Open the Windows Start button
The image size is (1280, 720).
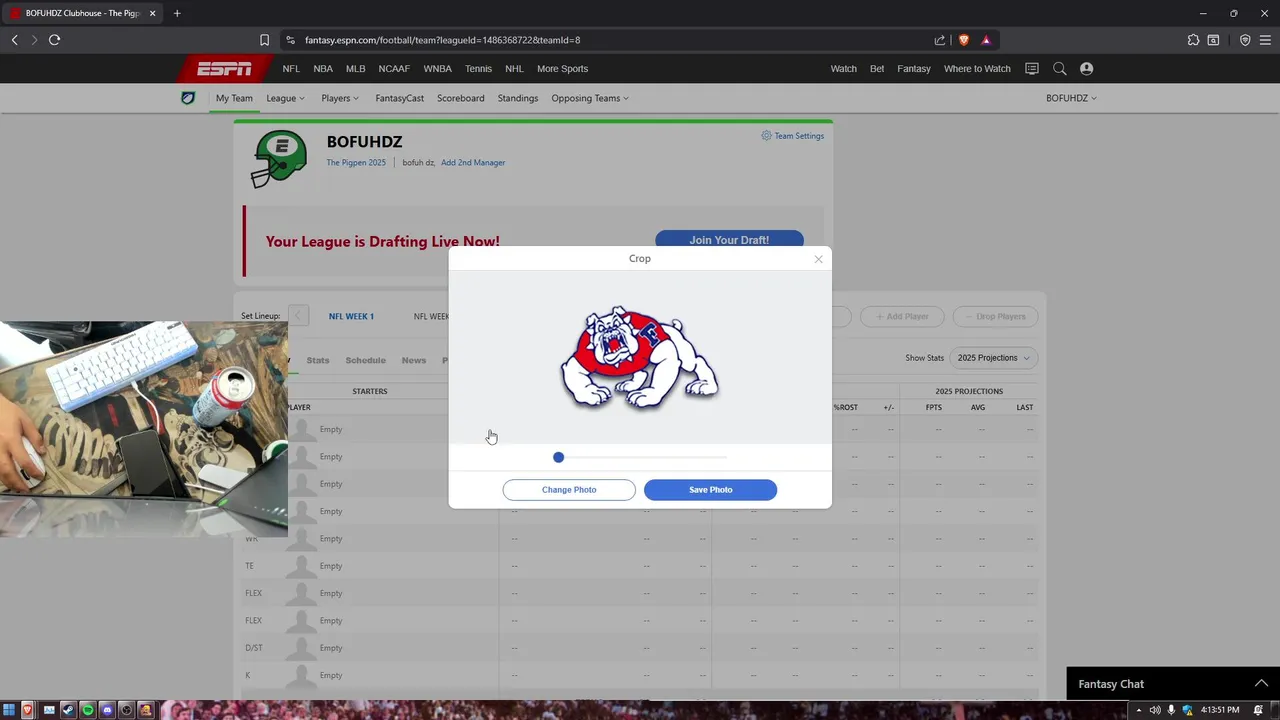pos(9,710)
